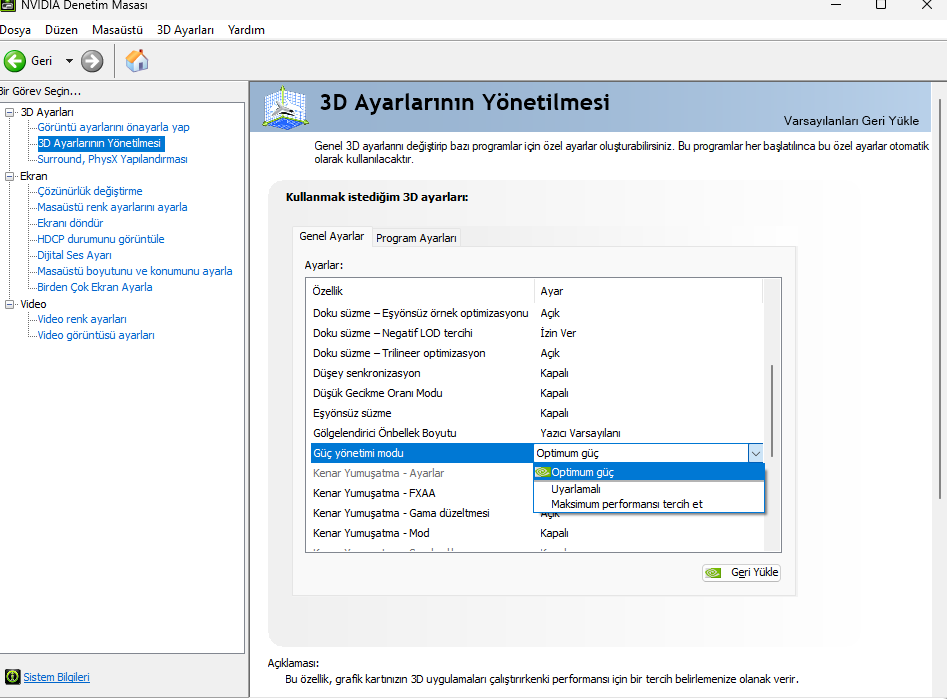
Task: Open Video görüntüsü ayarları page
Action: 96,335
